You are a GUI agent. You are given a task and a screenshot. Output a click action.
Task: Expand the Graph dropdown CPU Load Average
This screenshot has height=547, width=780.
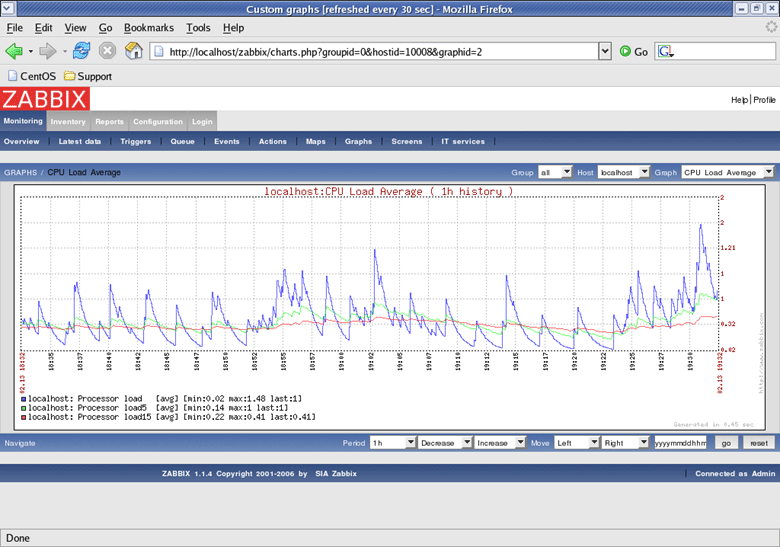728,172
